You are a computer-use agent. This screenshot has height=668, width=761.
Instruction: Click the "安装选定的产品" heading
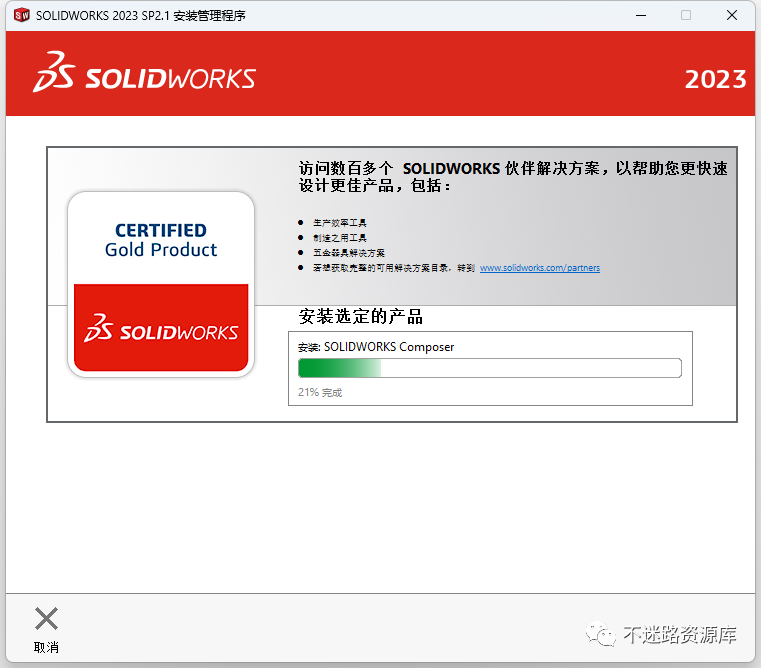pyautogui.click(x=361, y=317)
